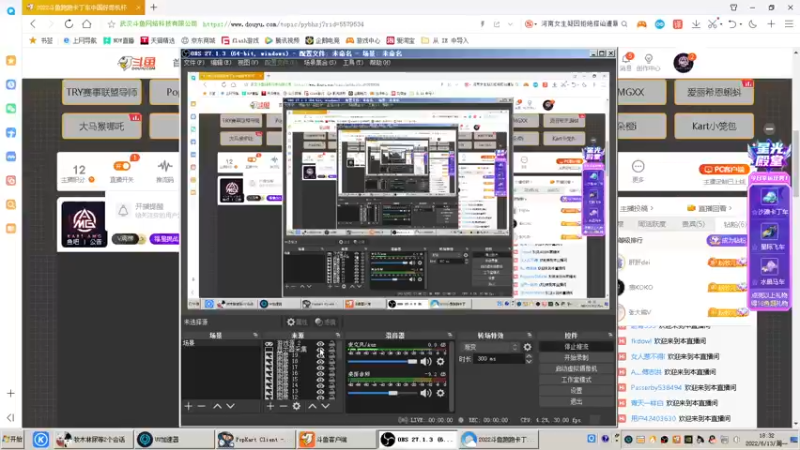
Task: Click the Douyu logo
Action: (x=137, y=63)
